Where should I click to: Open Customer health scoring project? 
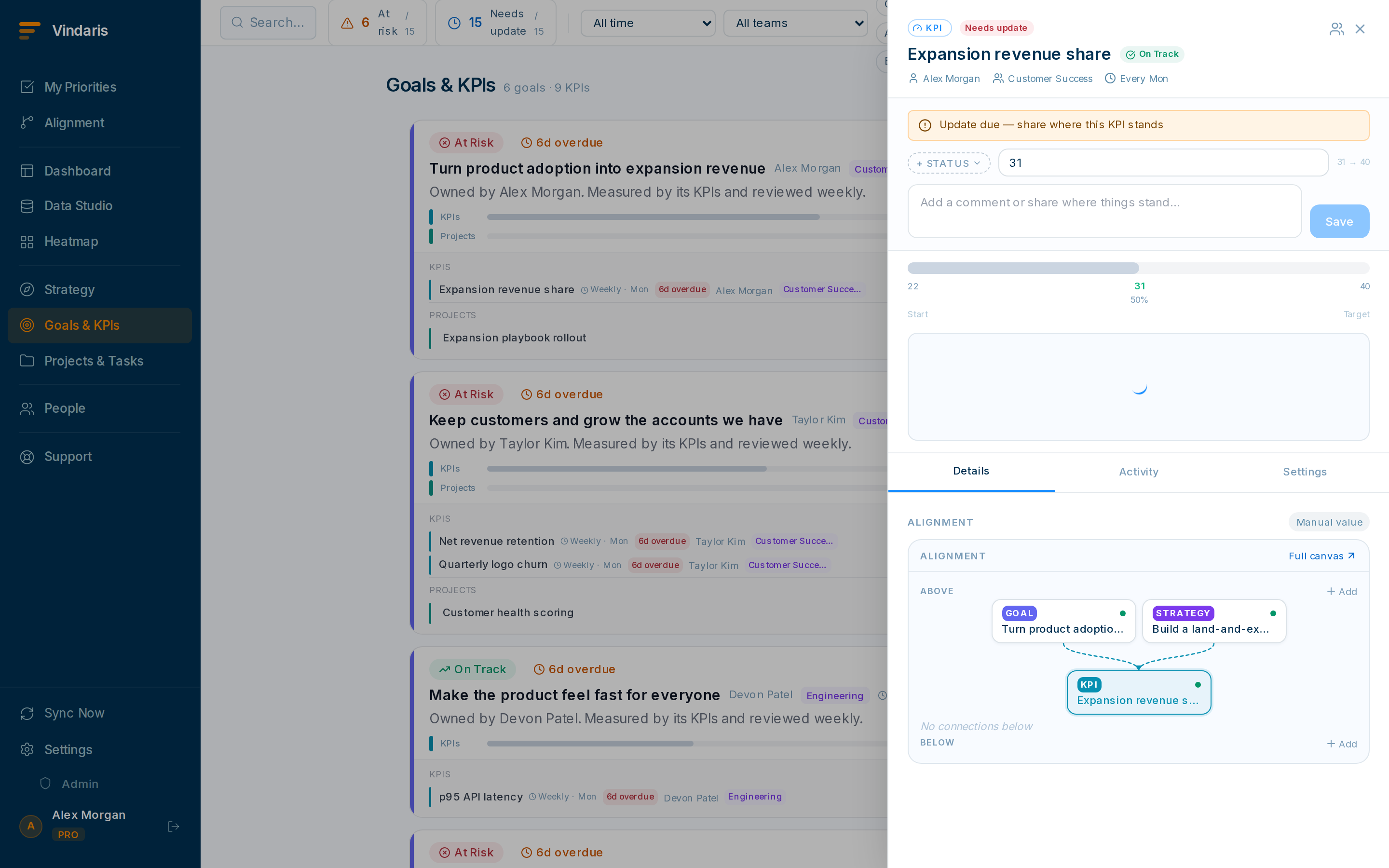click(508, 613)
